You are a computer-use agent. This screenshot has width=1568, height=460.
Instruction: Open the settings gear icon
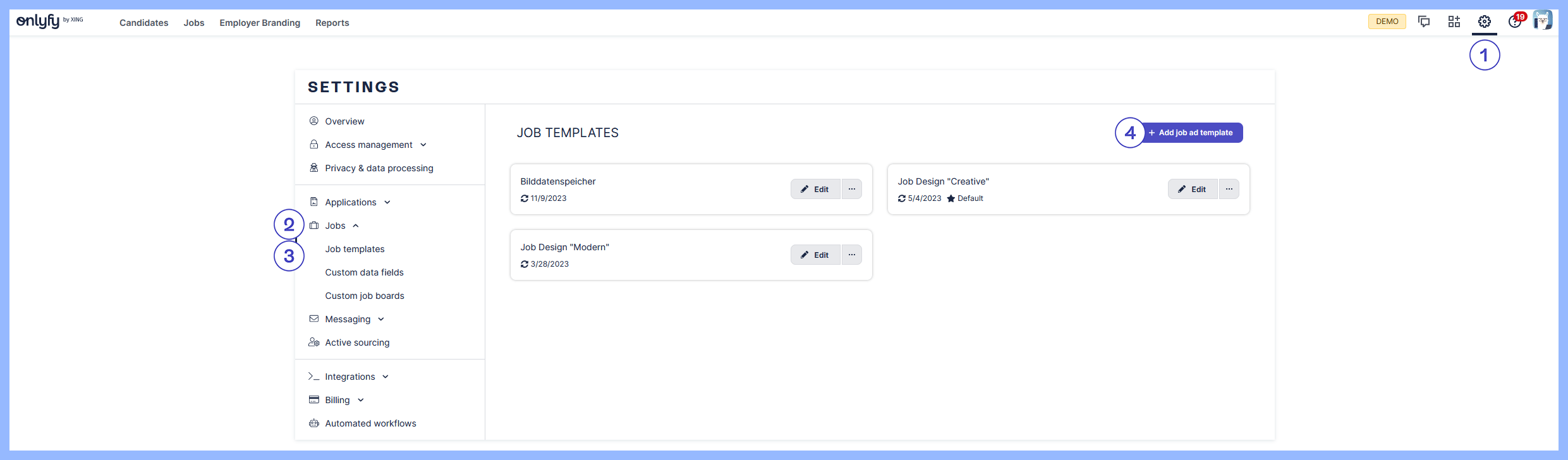click(x=1484, y=22)
